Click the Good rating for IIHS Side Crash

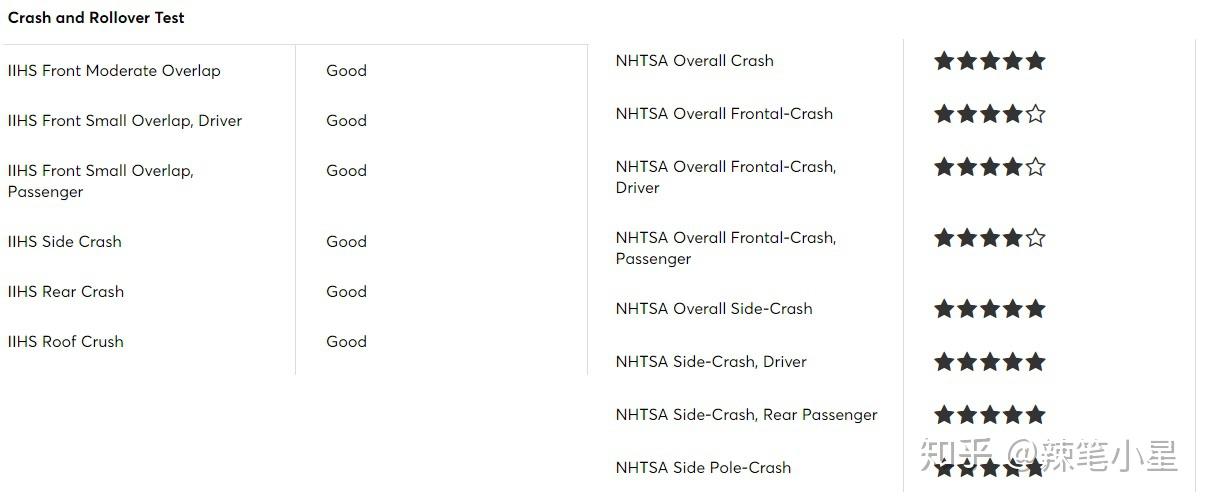point(346,242)
